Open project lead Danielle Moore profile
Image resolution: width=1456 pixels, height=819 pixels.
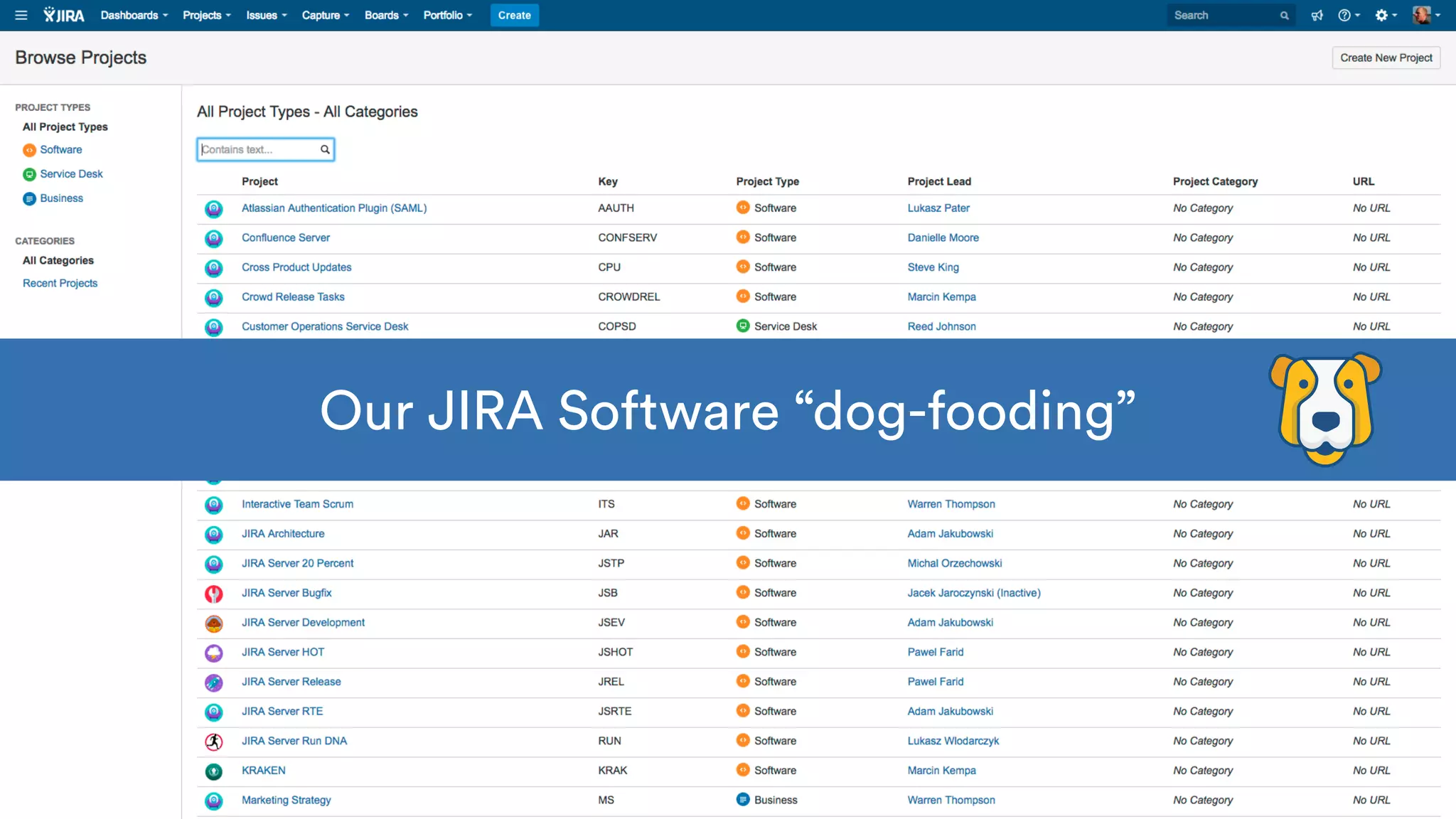click(x=943, y=237)
